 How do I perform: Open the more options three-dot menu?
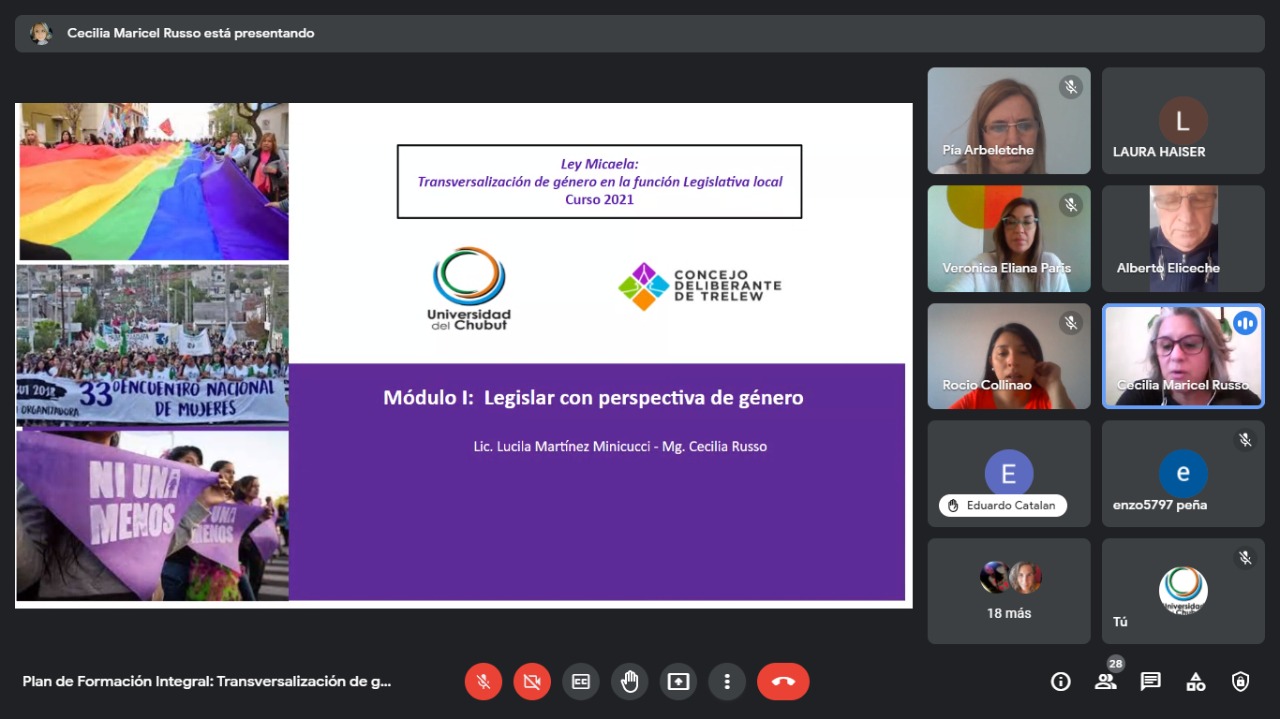point(727,682)
